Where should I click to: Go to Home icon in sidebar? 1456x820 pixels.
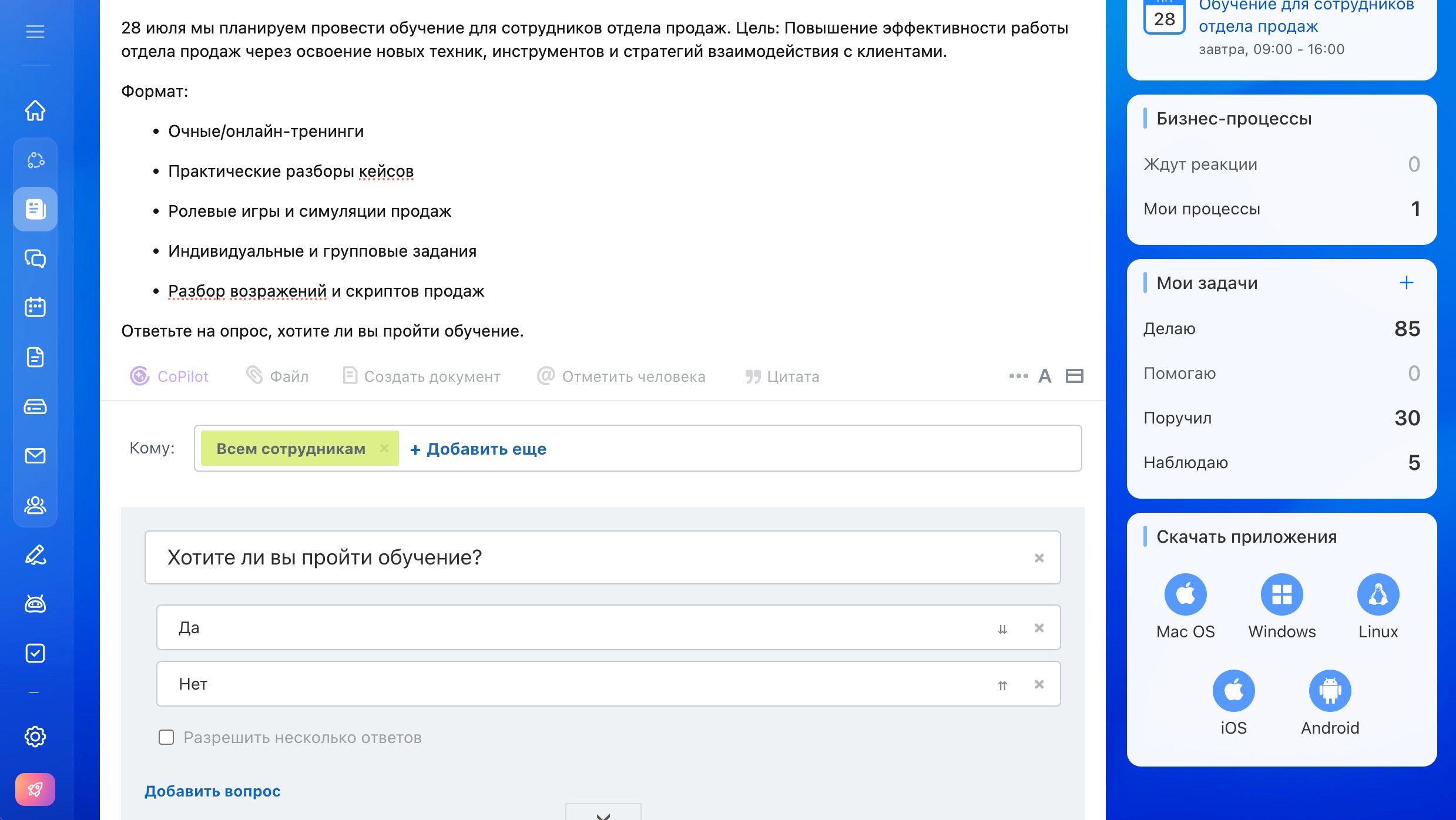(35, 110)
